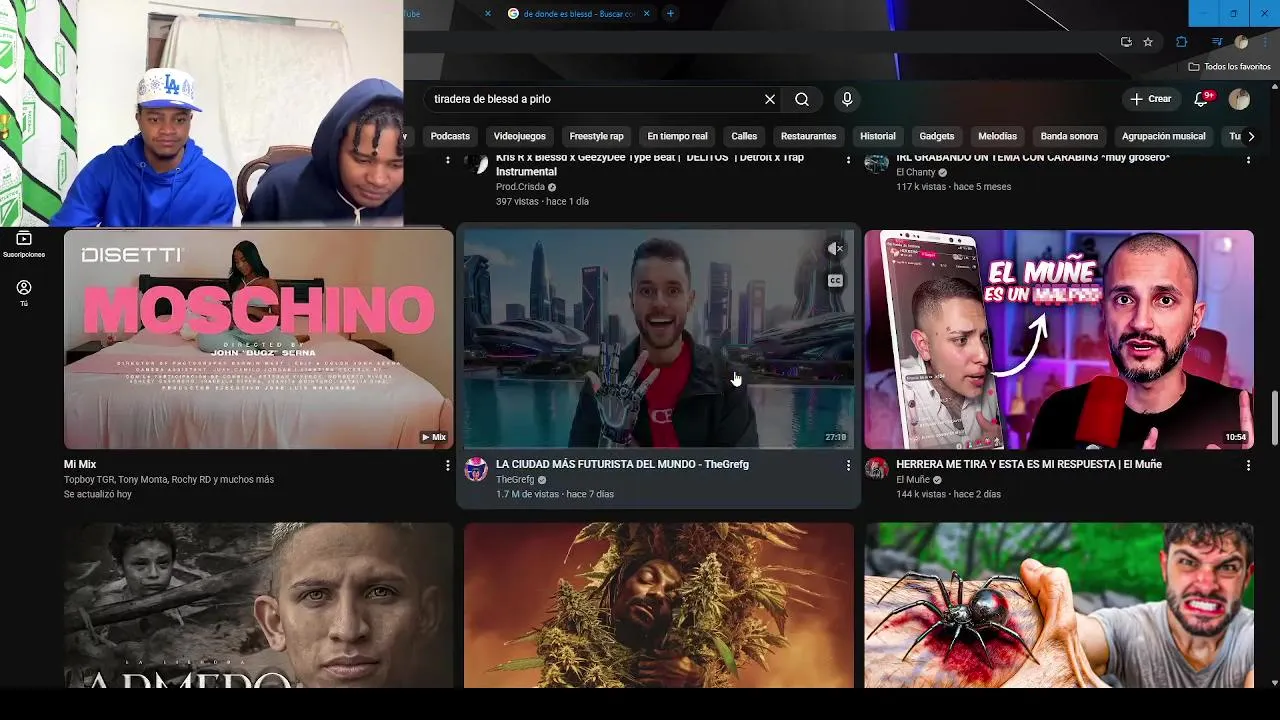Click the Crear button
This screenshot has height=720, width=1280.
(x=1150, y=99)
